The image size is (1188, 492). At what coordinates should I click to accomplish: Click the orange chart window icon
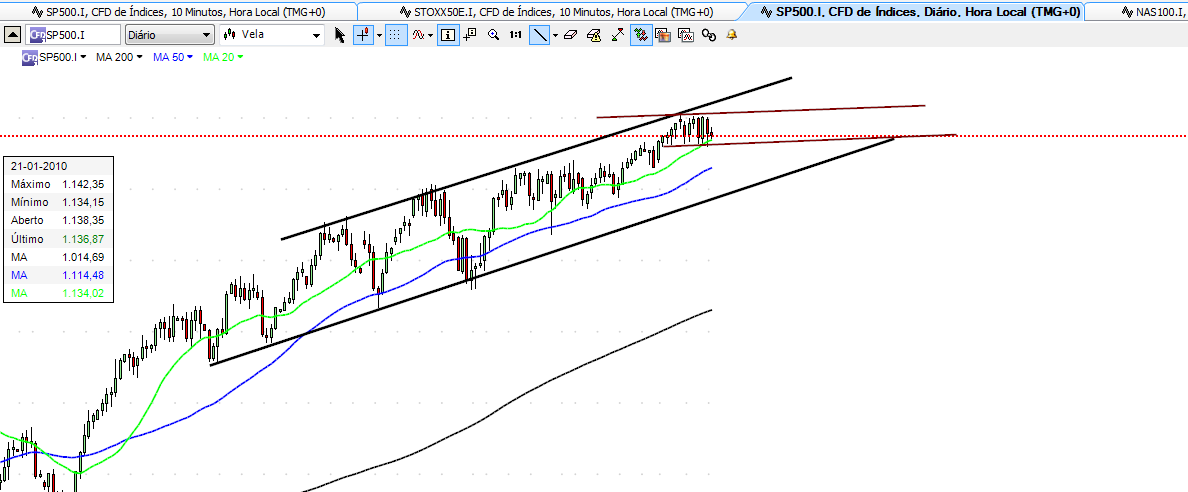tap(663, 35)
